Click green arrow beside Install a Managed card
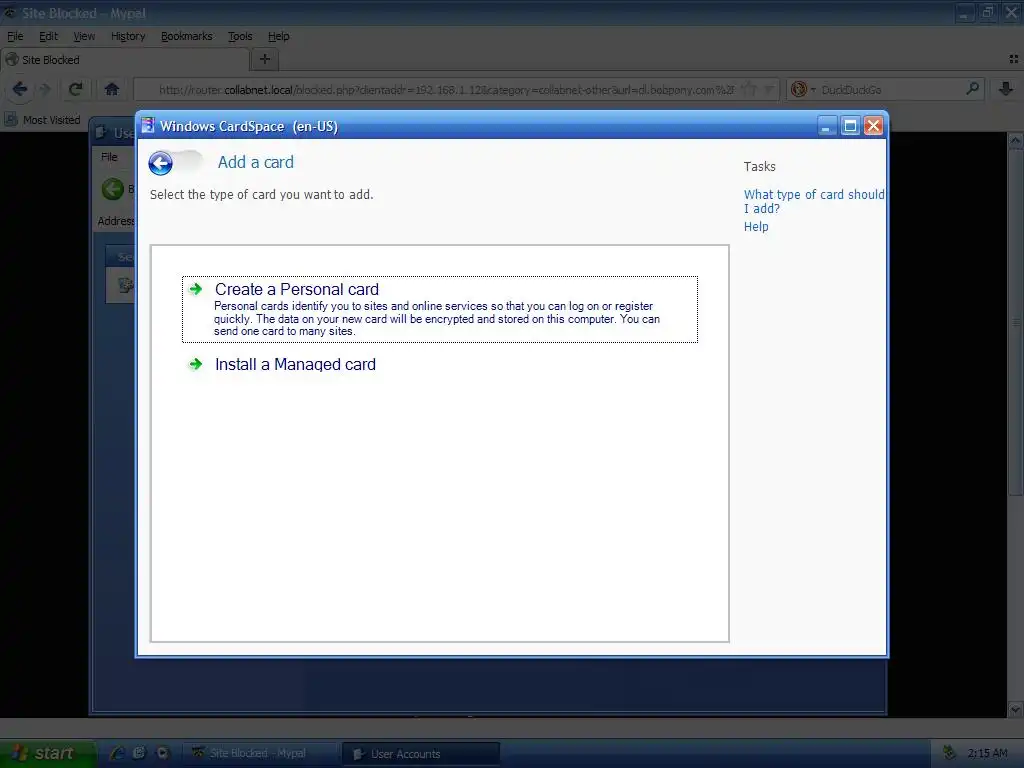This screenshot has height=768, width=1024. [x=195, y=364]
